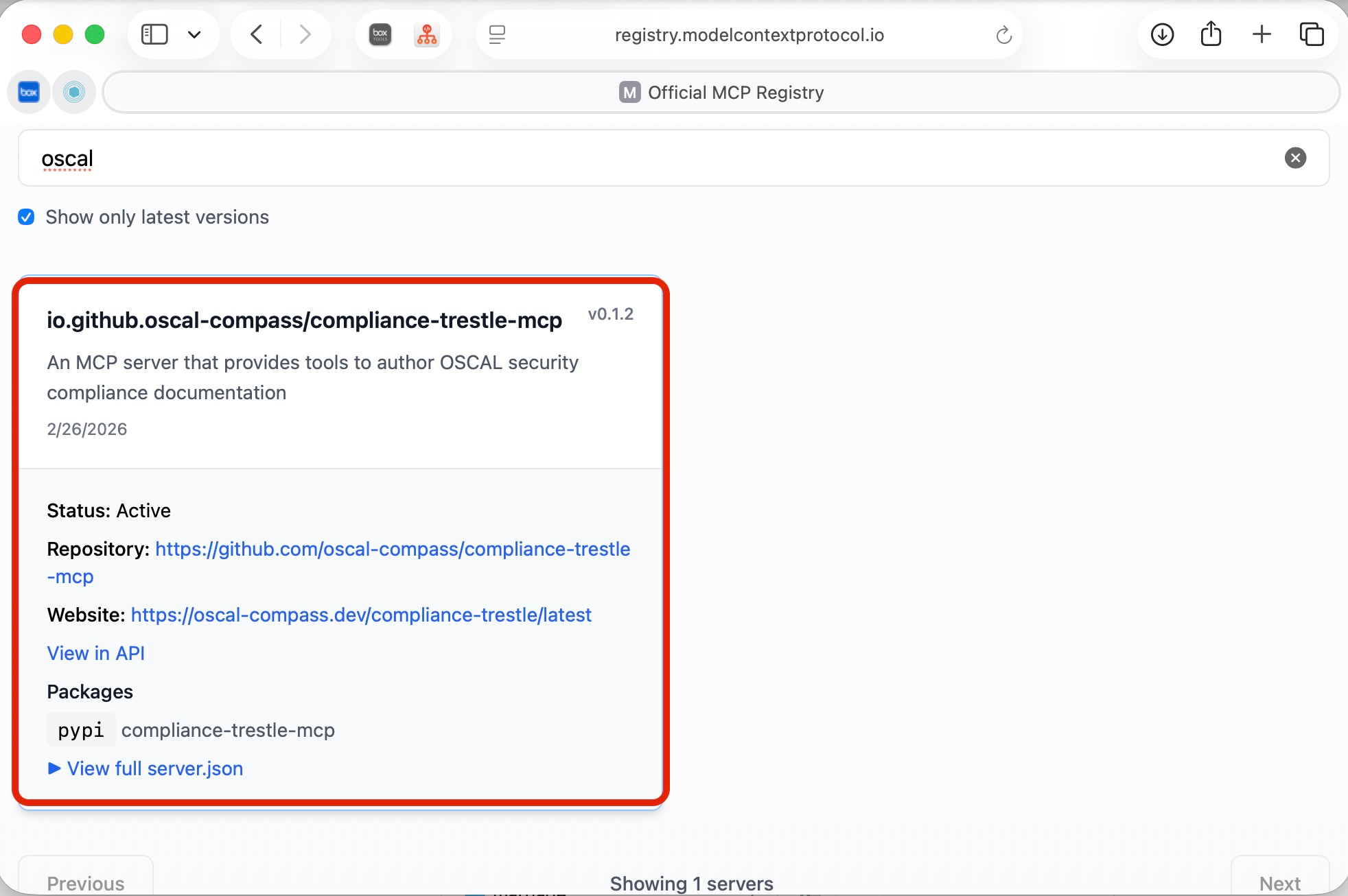Open the View in API link
Screen dimensions: 1348x896
pos(95,653)
